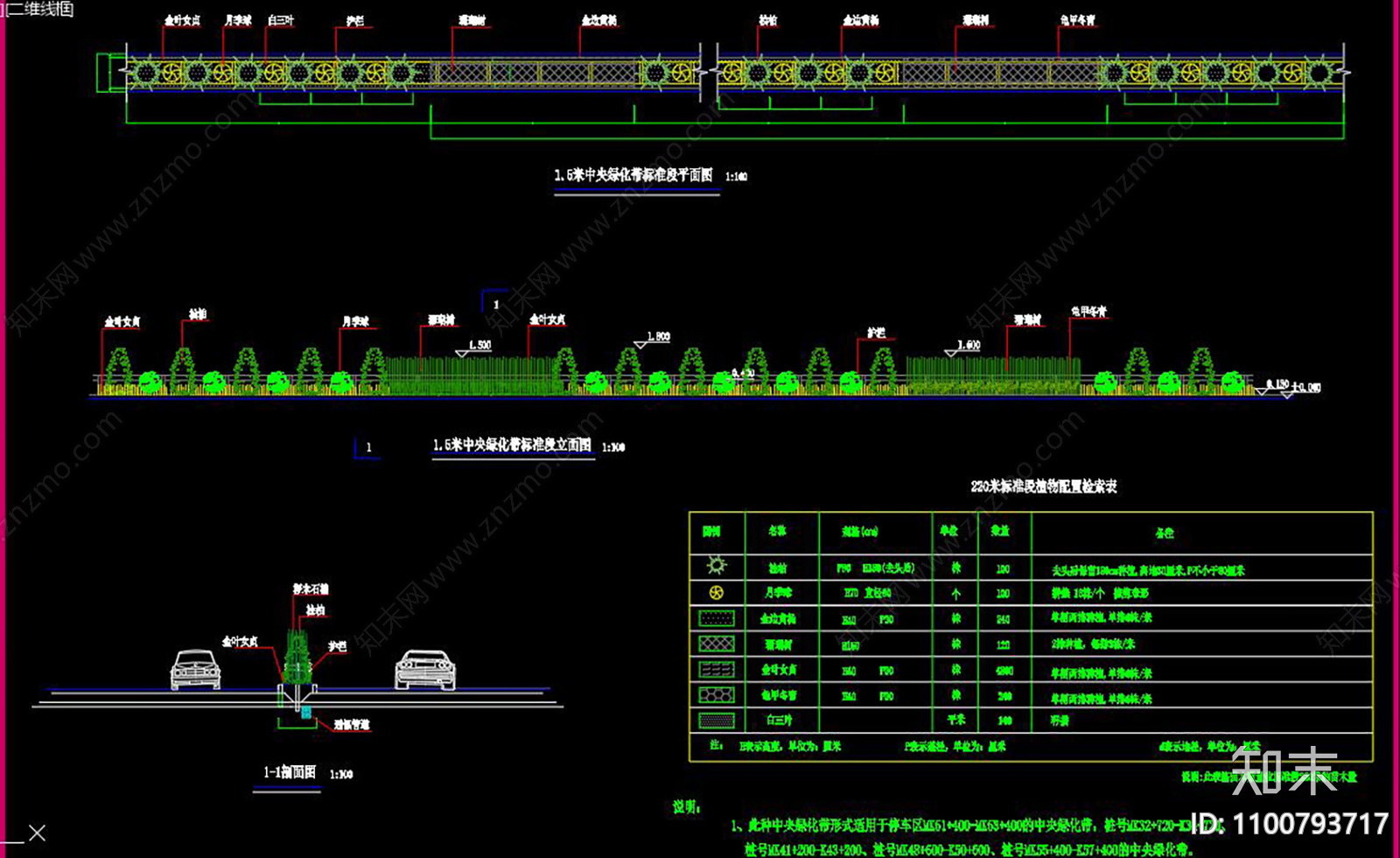Select the section marker 1 beside the elevation title
Screen dimensions: 1400x858
(367, 447)
